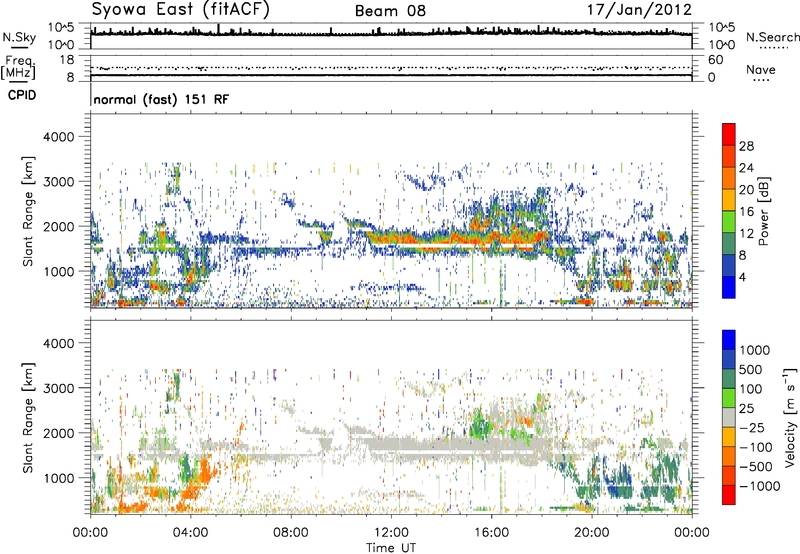
Task: Click the '500' label on the velocity color bar
Action: click(752, 369)
